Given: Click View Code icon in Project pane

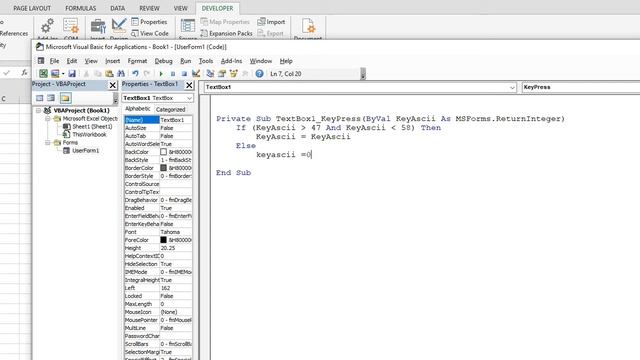Looking at the screenshot, I should tap(40, 98).
